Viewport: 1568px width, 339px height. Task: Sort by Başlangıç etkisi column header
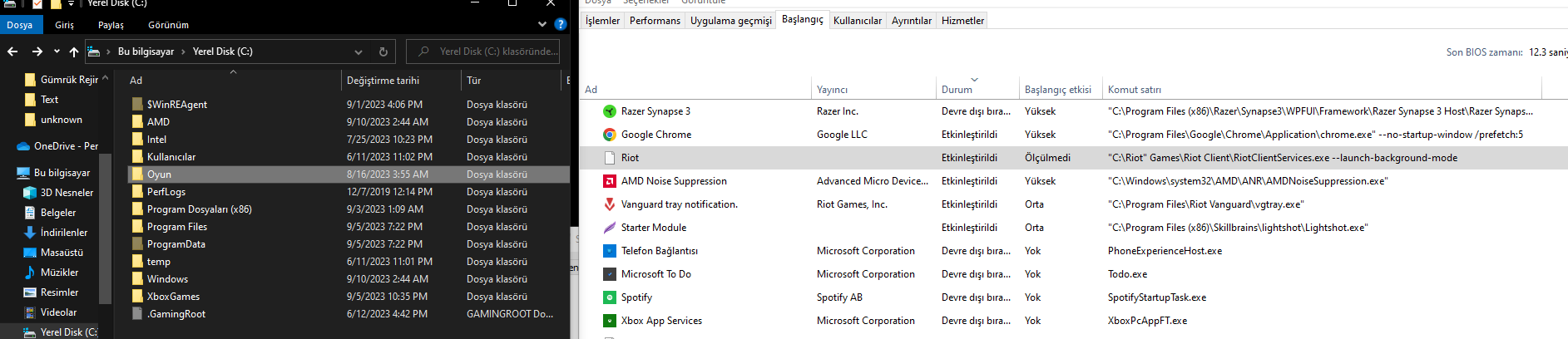(1057, 90)
